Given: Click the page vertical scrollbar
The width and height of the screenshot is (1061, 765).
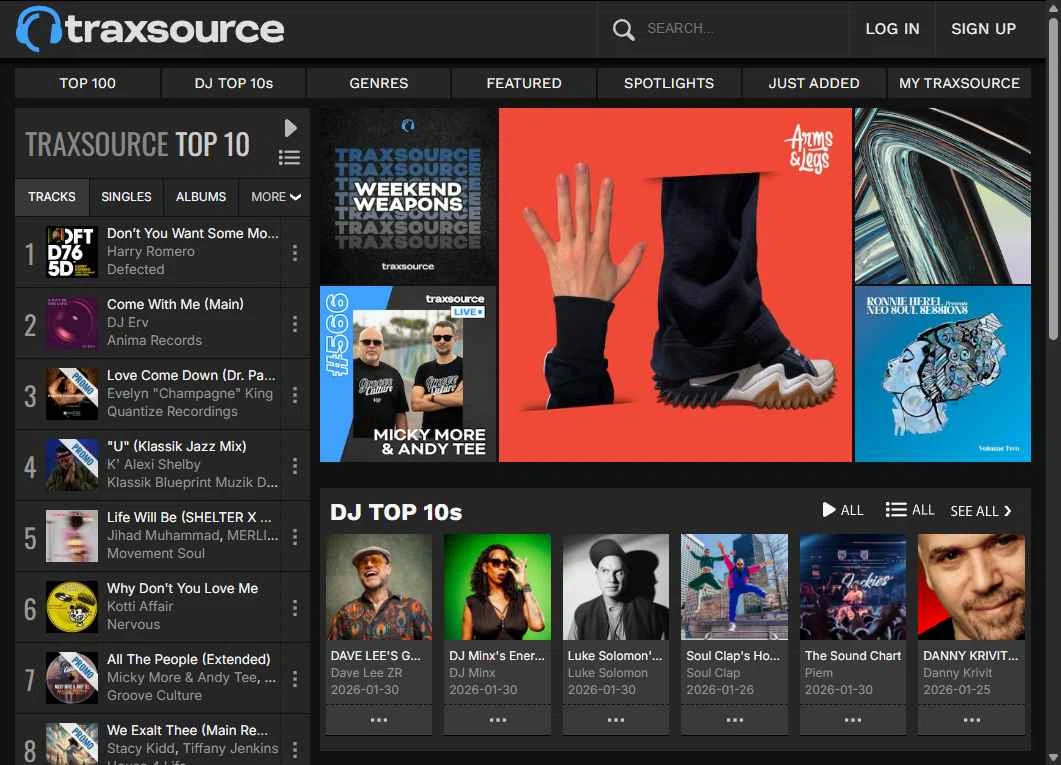Looking at the screenshot, I should (1053, 179).
